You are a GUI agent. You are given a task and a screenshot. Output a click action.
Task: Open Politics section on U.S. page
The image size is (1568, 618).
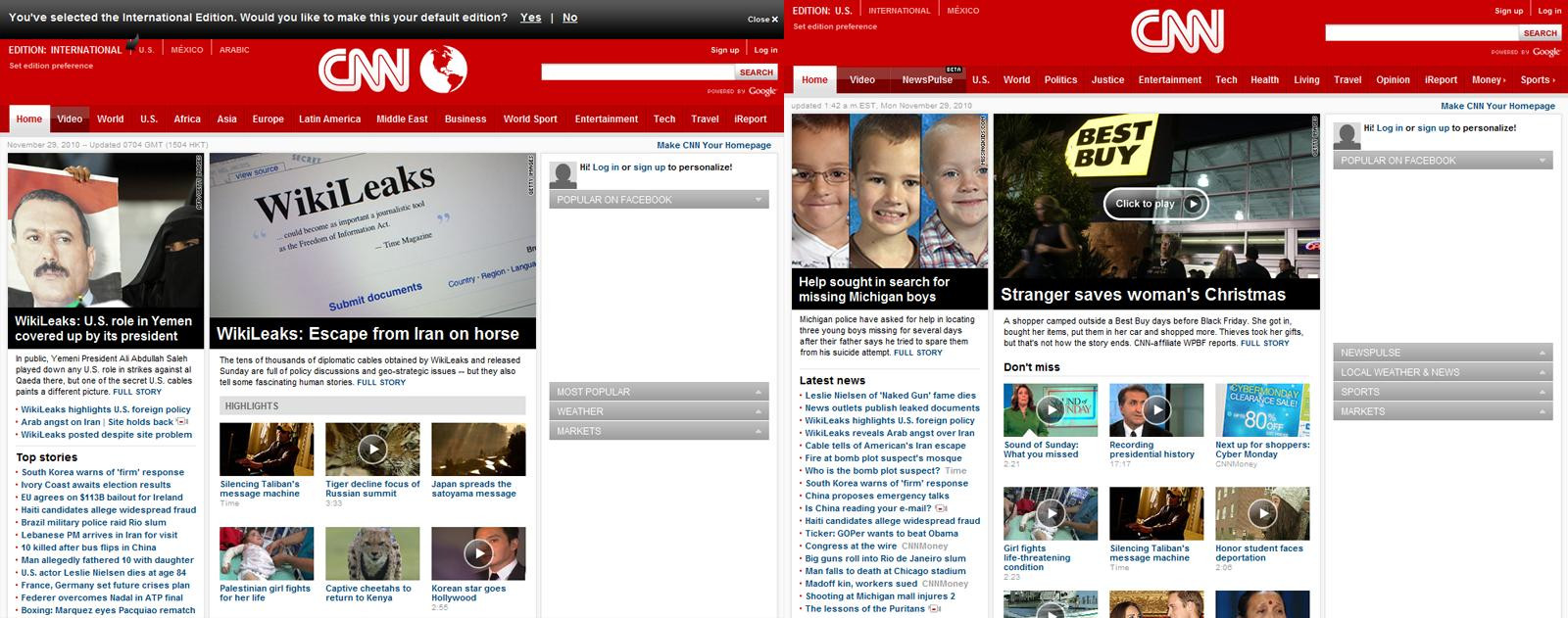(x=1060, y=80)
